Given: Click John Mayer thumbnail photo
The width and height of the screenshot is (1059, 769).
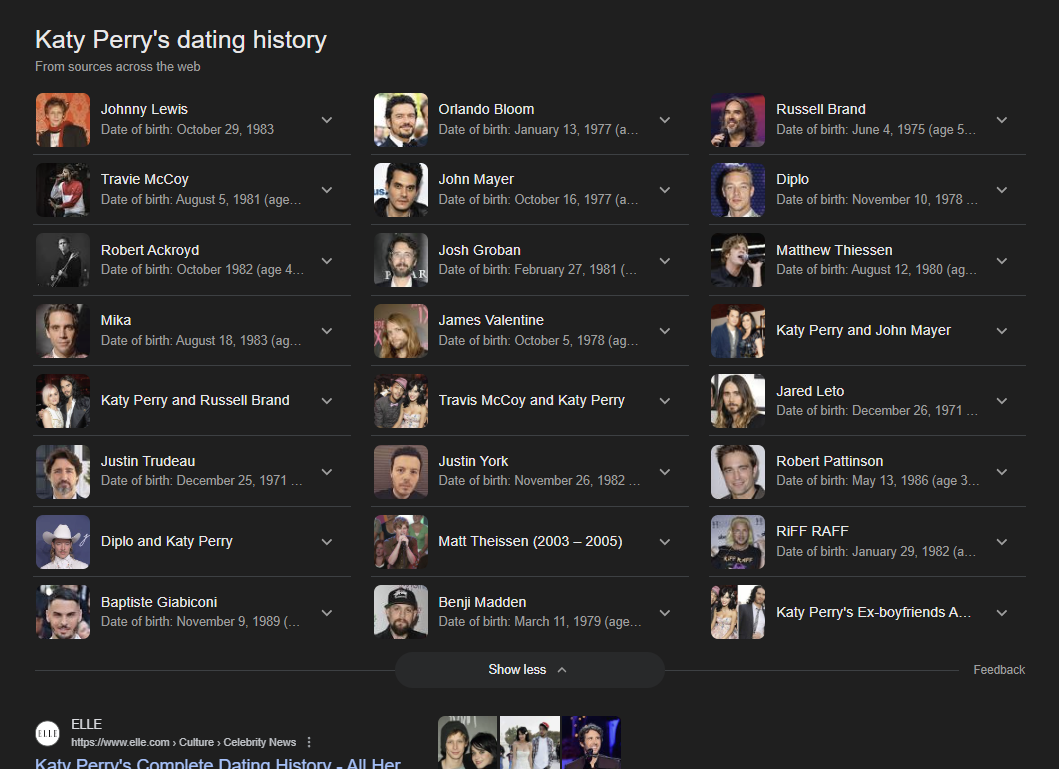Looking at the screenshot, I should [x=401, y=190].
